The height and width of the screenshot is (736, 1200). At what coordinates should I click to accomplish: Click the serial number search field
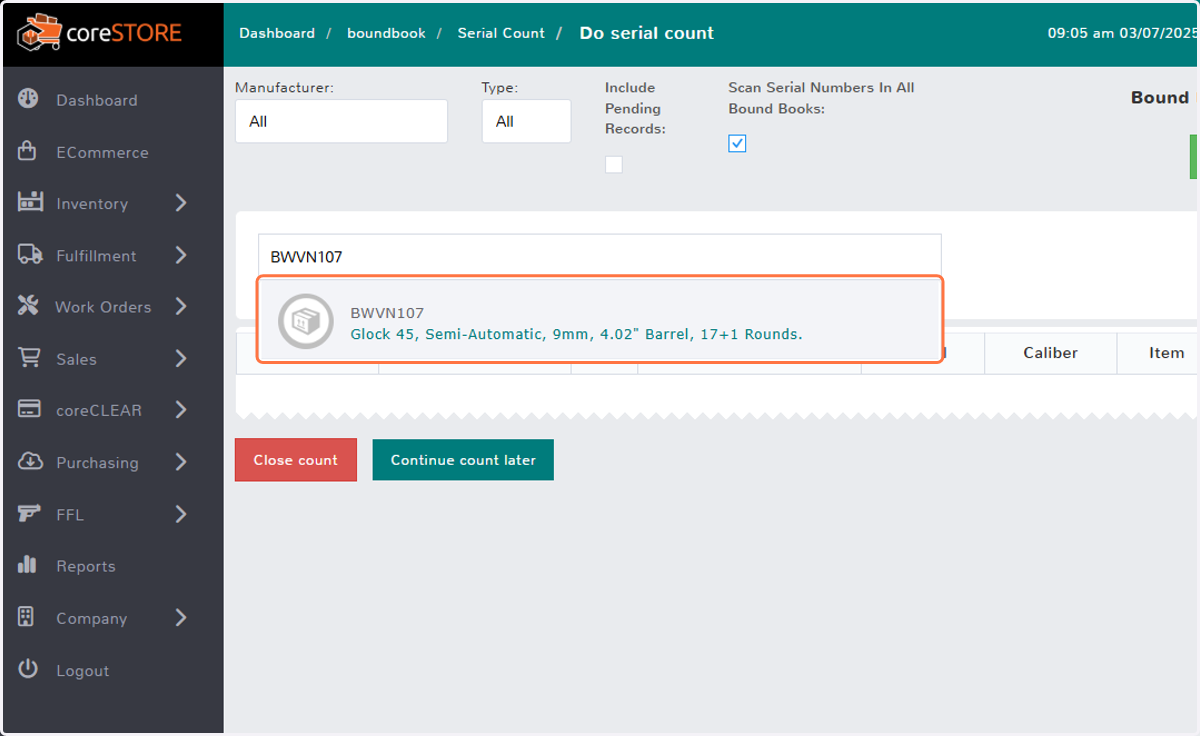(600, 256)
